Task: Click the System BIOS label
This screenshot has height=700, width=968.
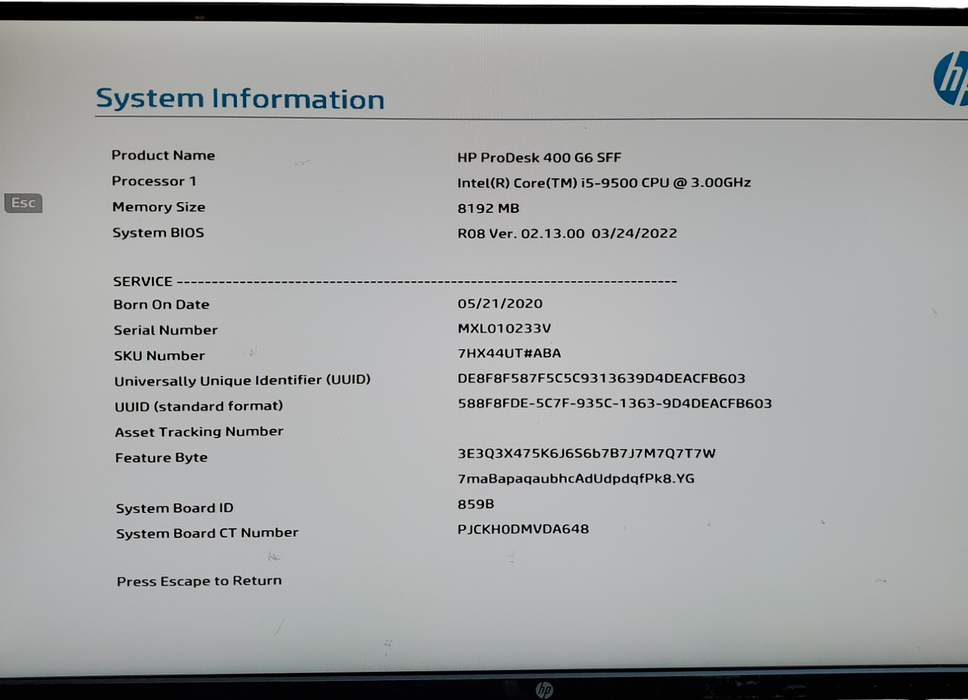Action: tap(158, 233)
